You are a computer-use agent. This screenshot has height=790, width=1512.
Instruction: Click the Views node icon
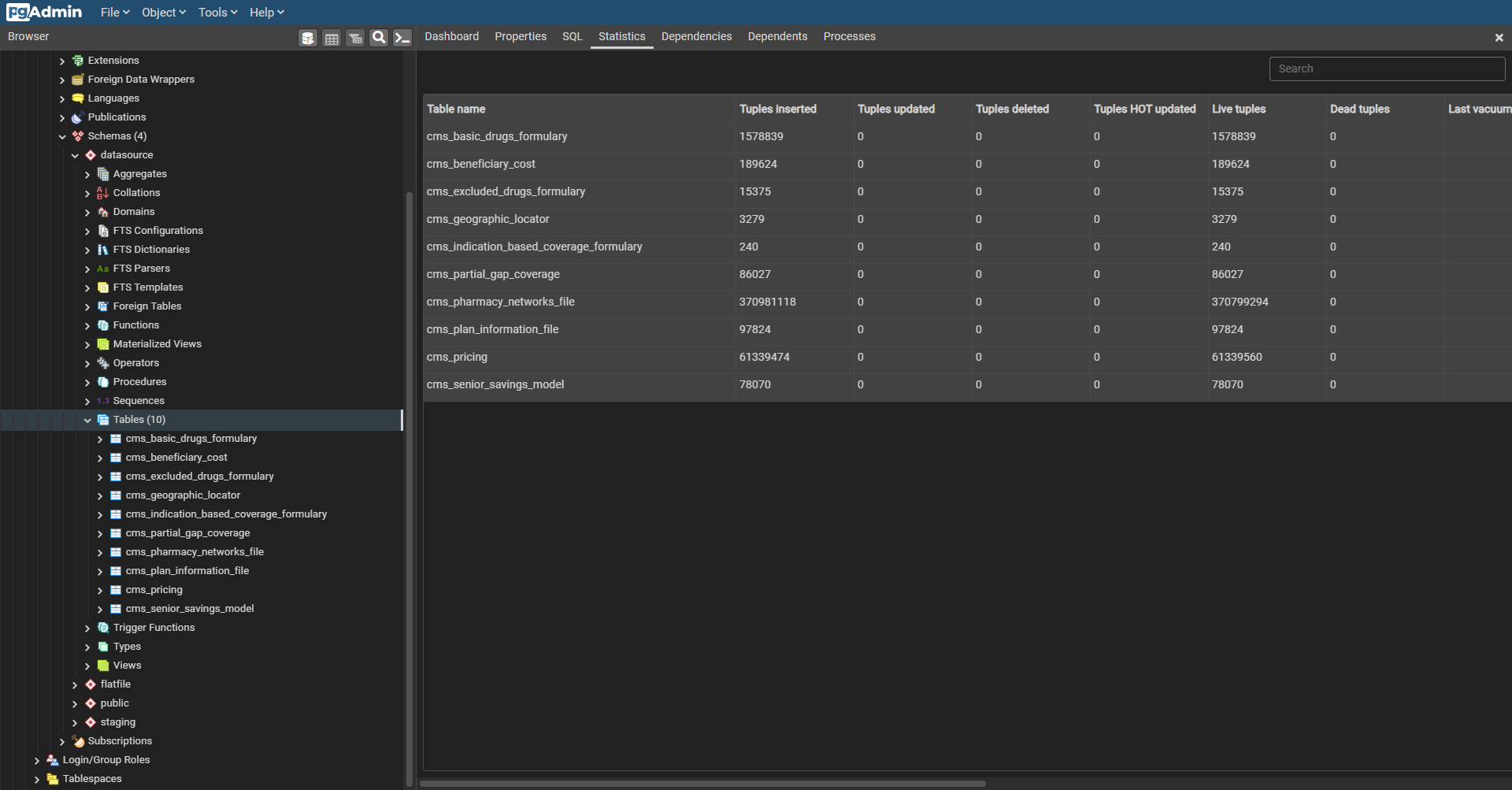click(x=103, y=666)
